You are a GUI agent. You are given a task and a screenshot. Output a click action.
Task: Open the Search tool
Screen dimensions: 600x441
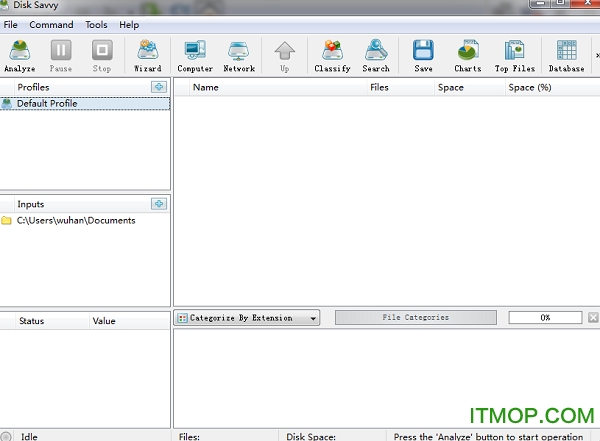point(376,54)
